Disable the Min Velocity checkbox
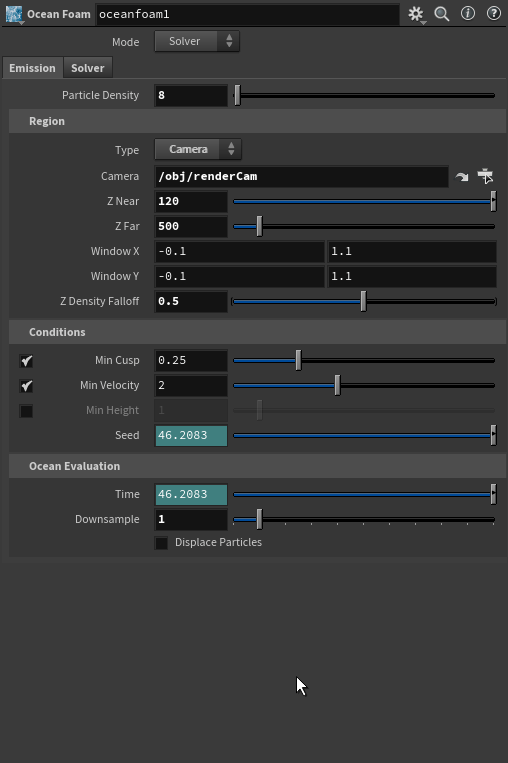This screenshot has height=763, width=508. 26,386
